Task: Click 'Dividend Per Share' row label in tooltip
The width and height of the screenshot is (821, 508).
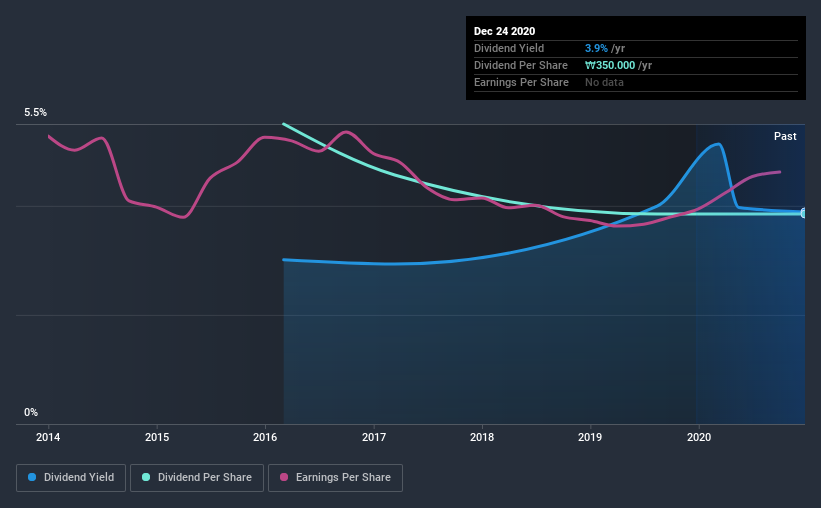Action: point(520,65)
